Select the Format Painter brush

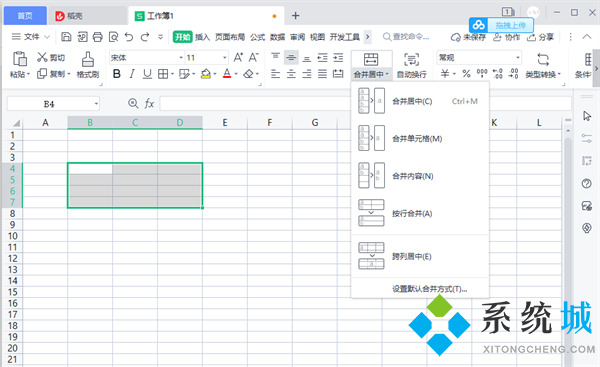pyautogui.click(x=88, y=59)
